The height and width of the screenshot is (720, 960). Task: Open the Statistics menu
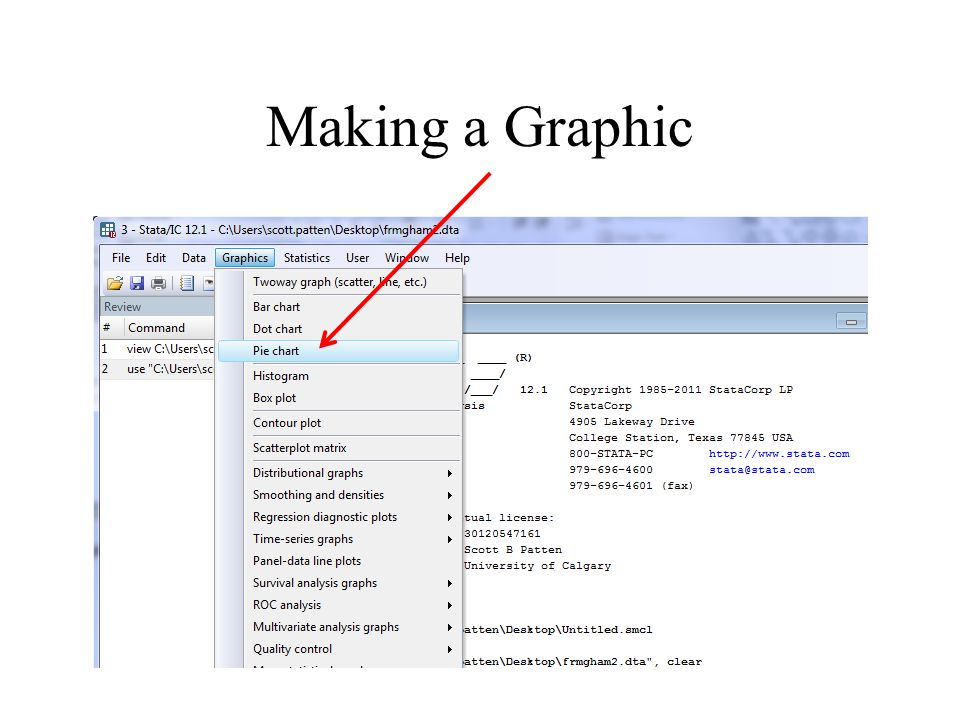click(307, 258)
